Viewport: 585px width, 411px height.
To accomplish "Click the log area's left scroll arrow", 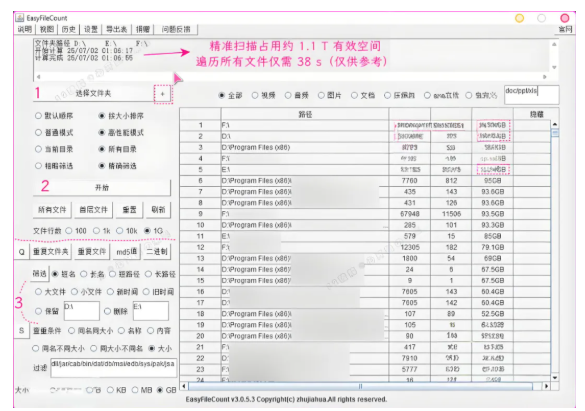I will [38, 77].
